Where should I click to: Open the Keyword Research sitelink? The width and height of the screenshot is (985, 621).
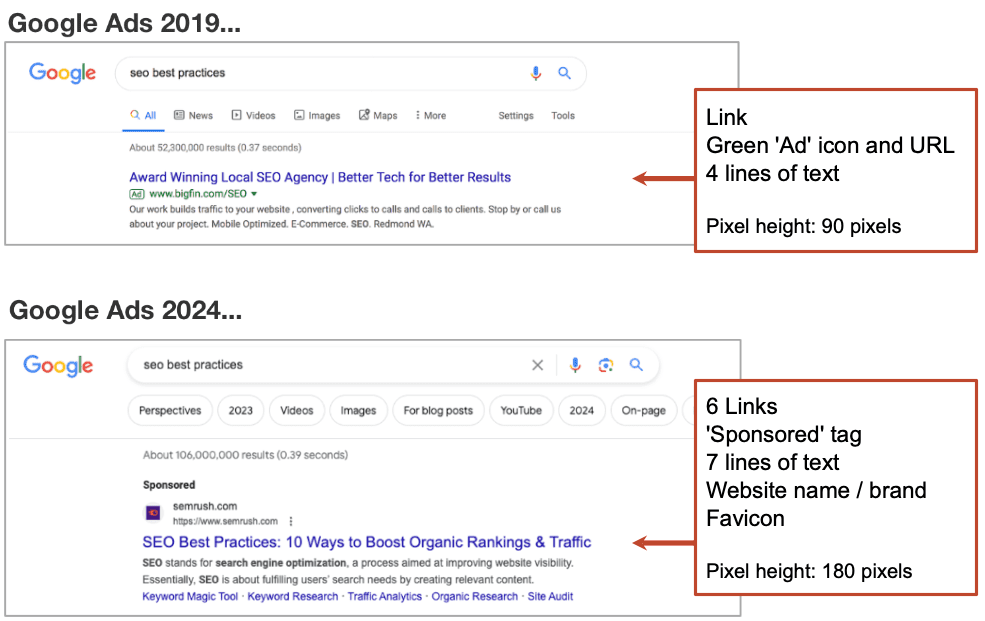tap(293, 597)
